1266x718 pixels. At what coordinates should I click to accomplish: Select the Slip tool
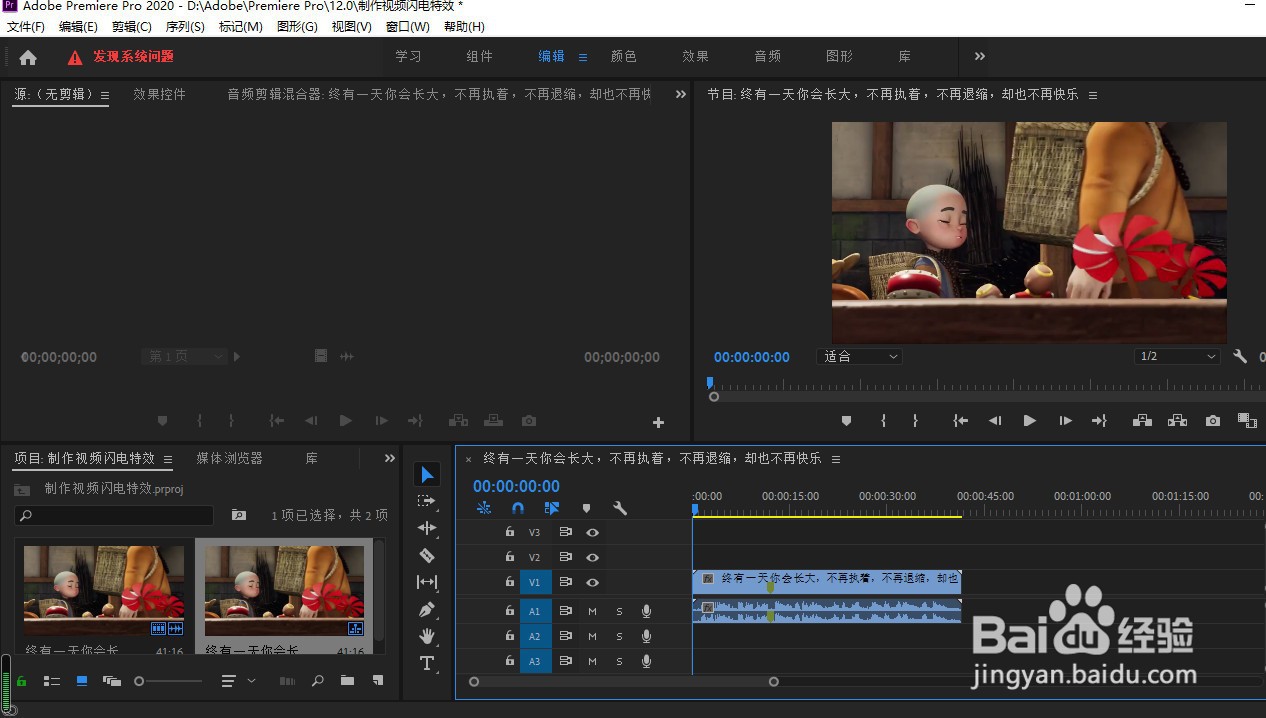click(427, 582)
